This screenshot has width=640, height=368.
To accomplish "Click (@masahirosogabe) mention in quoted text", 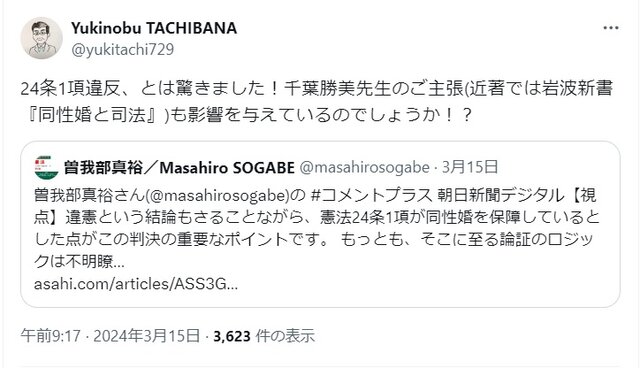I will (x=217, y=195).
